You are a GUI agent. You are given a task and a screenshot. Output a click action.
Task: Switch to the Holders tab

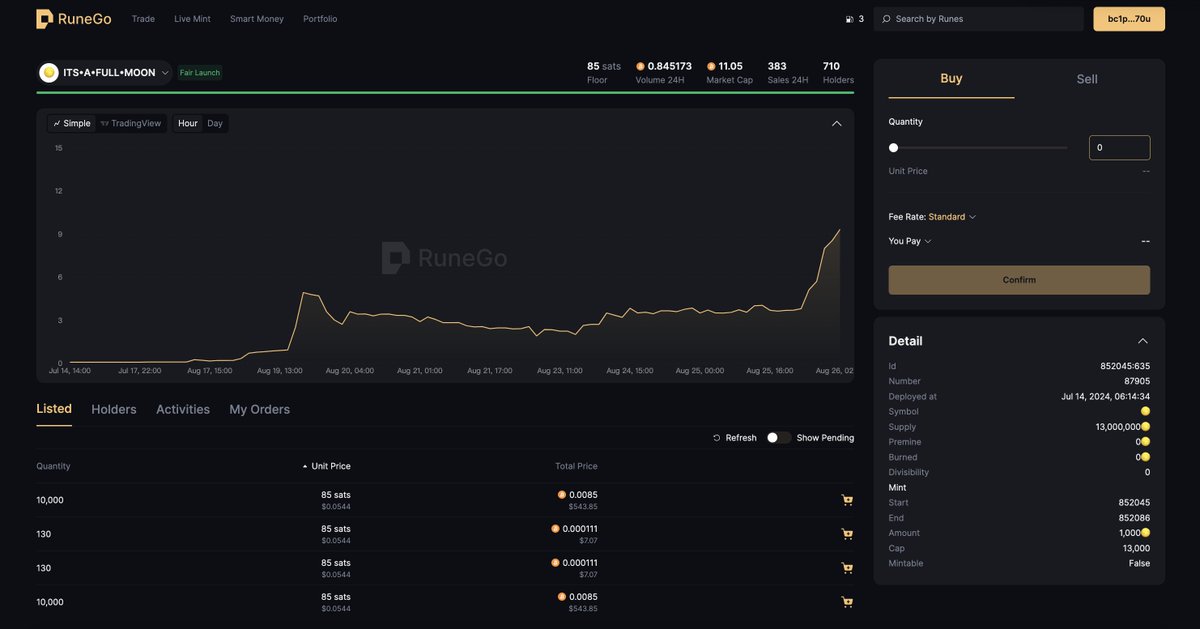tap(113, 408)
